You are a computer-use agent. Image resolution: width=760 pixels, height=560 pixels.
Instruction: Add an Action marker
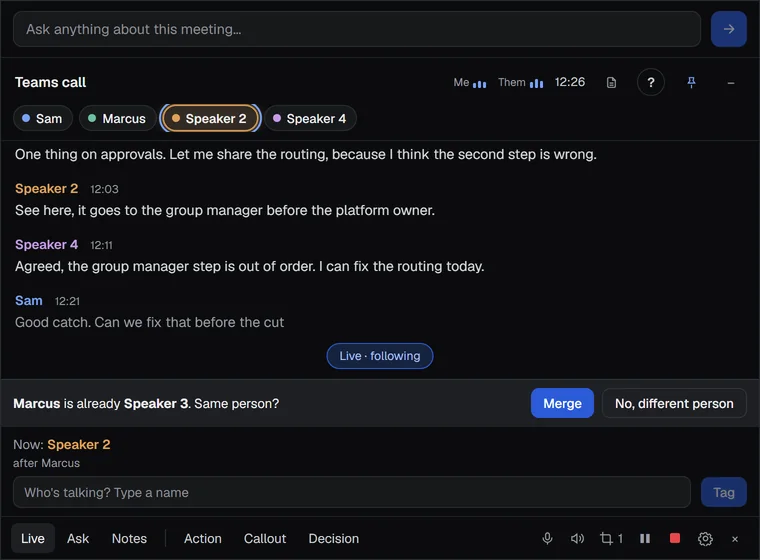[203, 538]
